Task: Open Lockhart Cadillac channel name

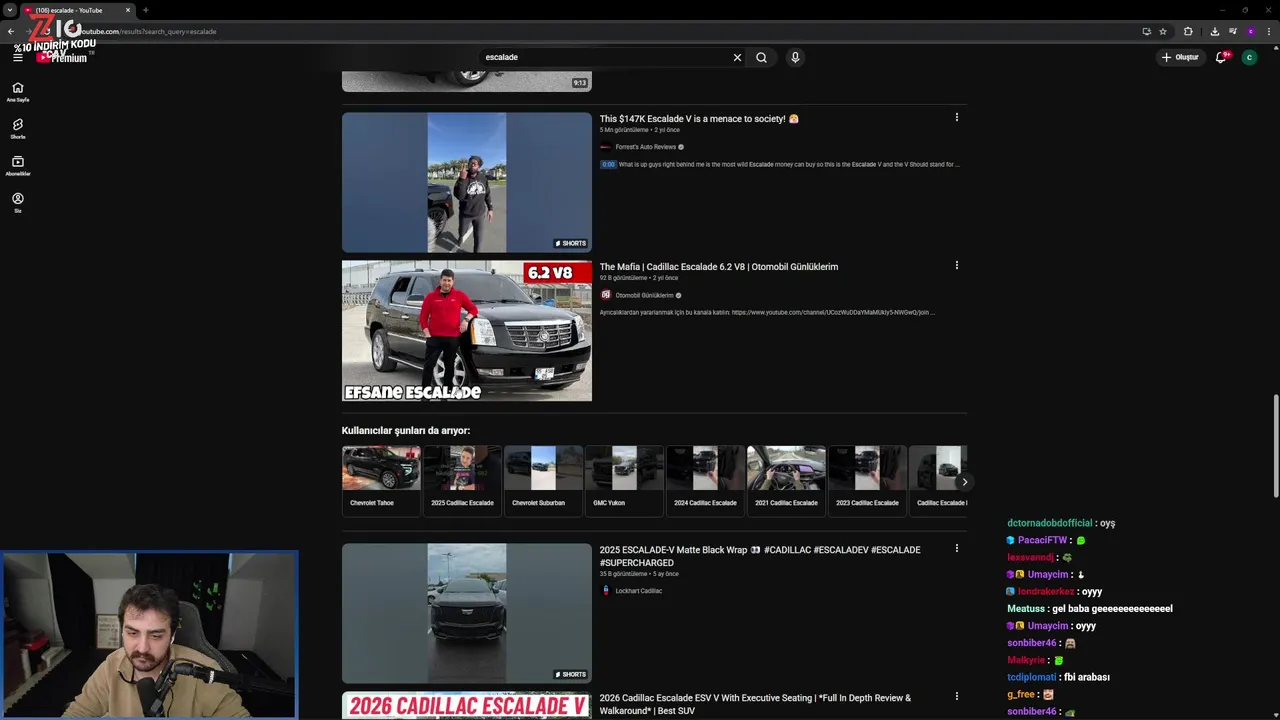Action: tap(638, 591)
